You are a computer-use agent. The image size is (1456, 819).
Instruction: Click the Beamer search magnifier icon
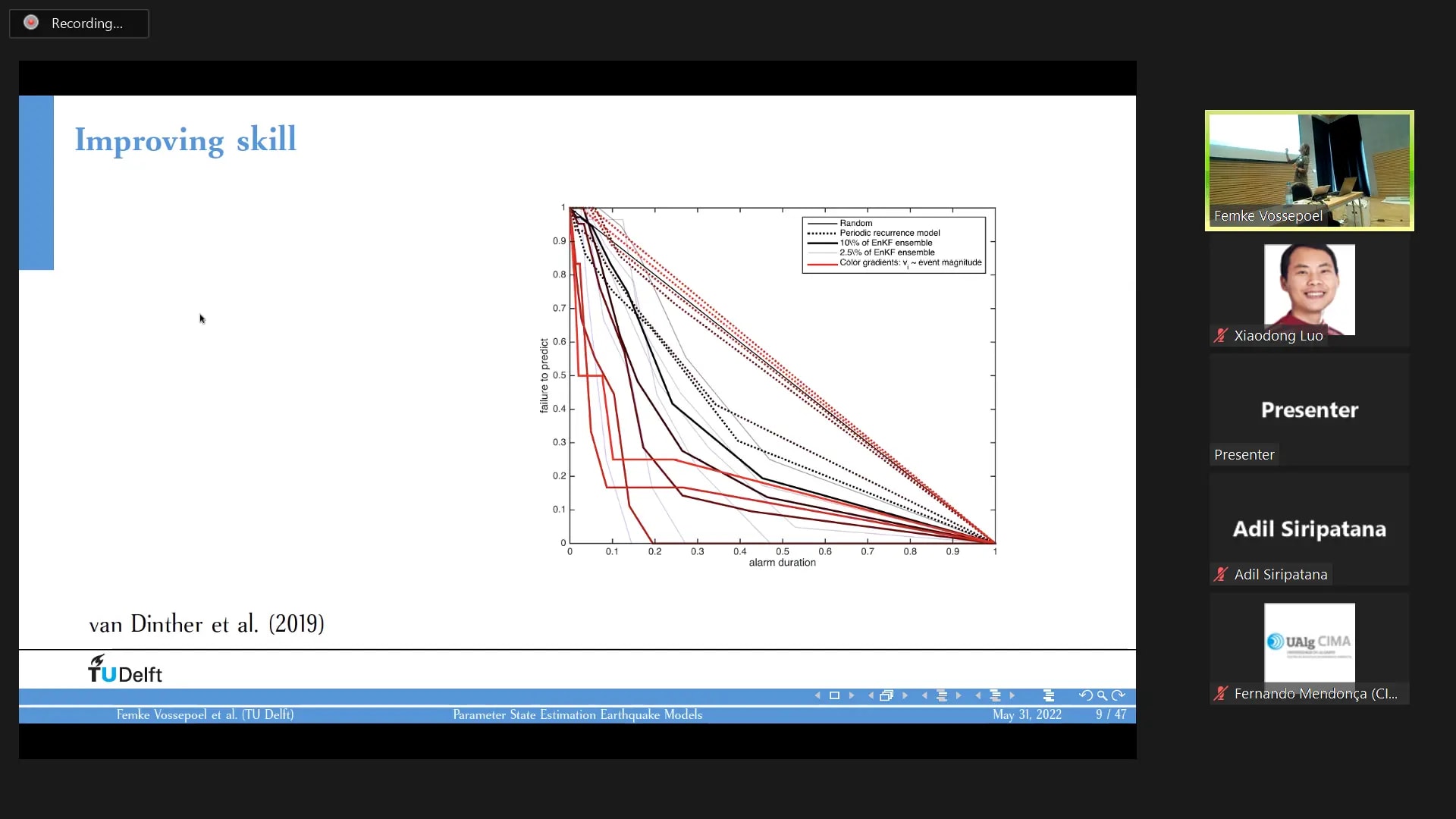(1102, 695)
